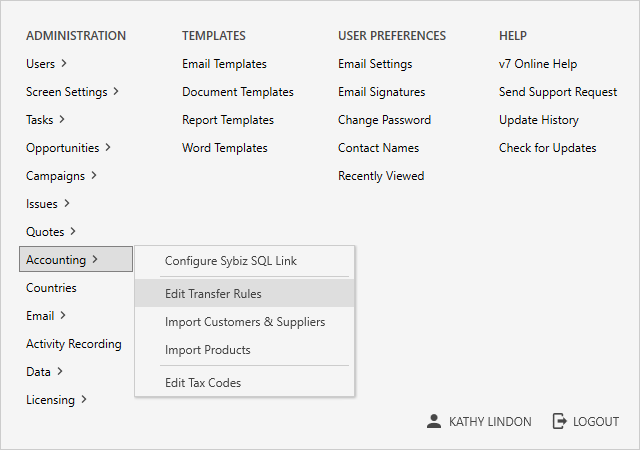
Task: Click the Logout door icon
Action: click(560, 422)
